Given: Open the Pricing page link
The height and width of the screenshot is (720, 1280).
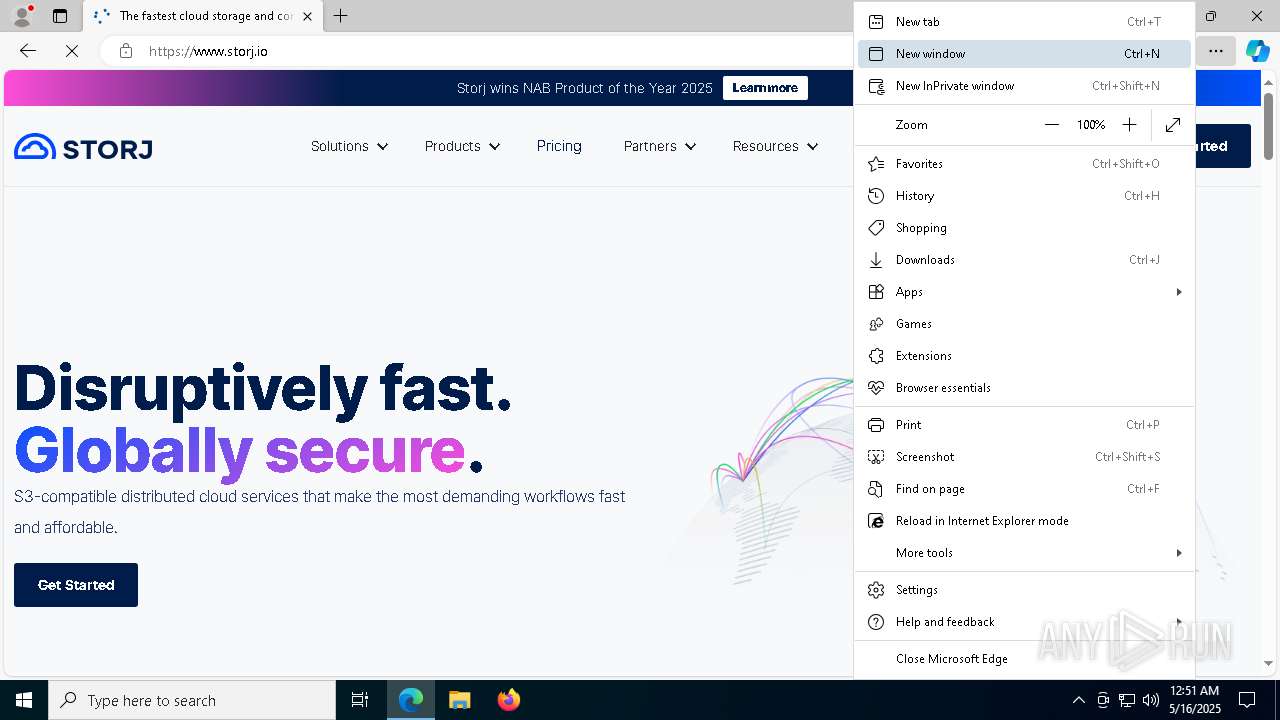Looking at the screenshot, I should click(x=559, y=146).
